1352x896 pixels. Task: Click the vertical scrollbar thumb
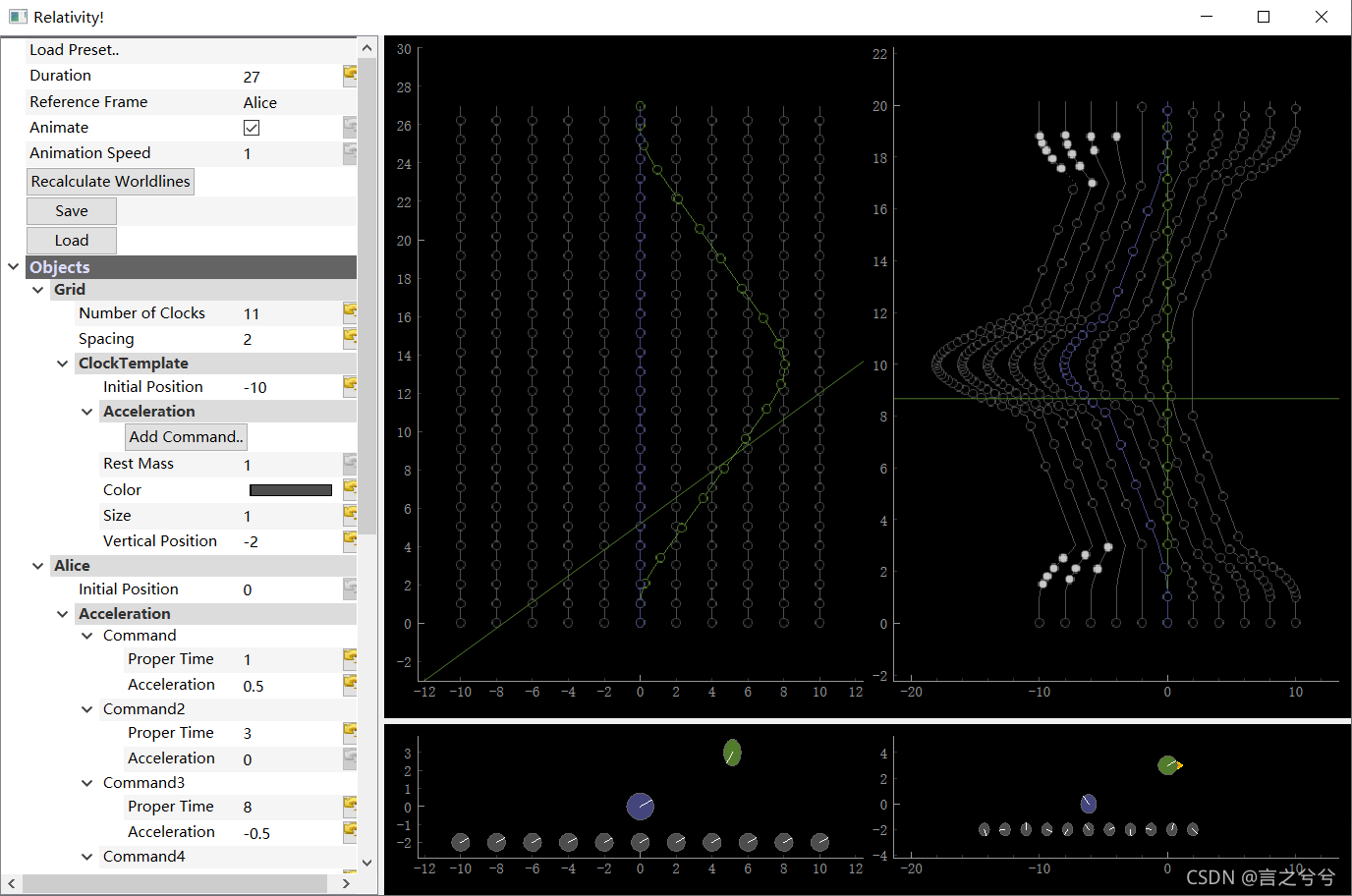coord(366,295)
